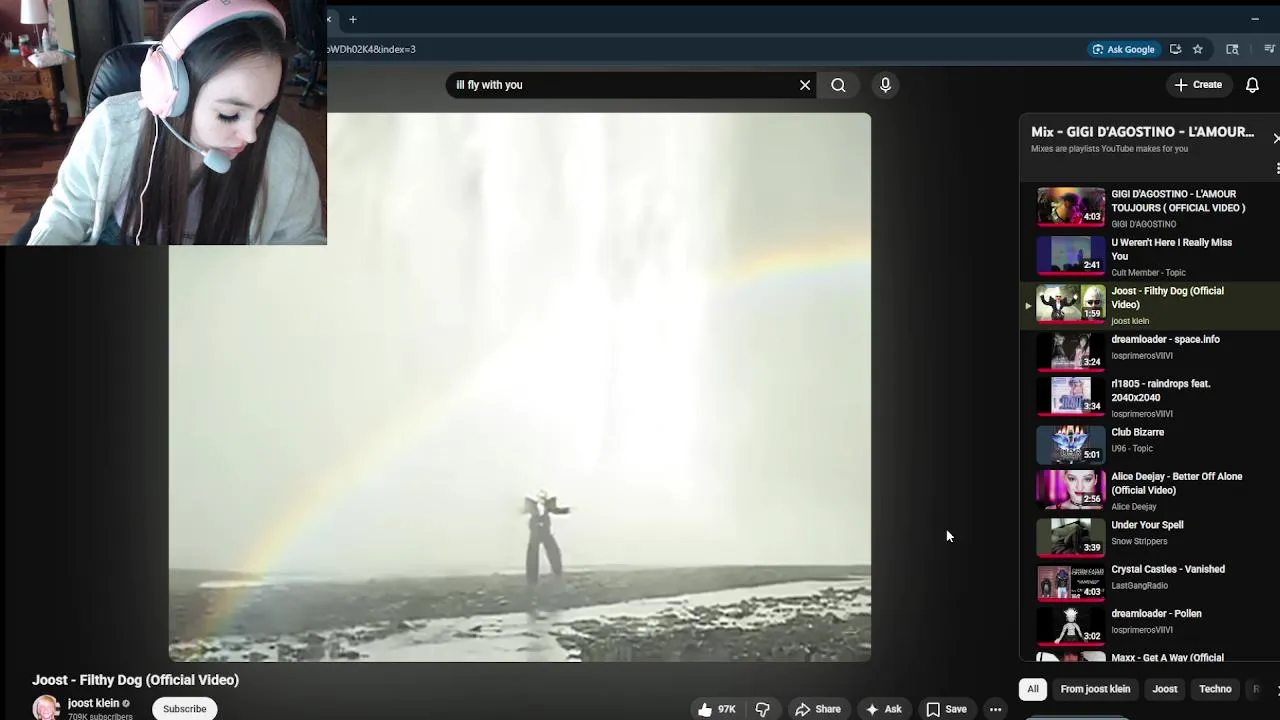This screenshot has height=720, width=1280.
Task: Play Alice Deejay - Better Off Alone
Action: tap(1150, 490)
